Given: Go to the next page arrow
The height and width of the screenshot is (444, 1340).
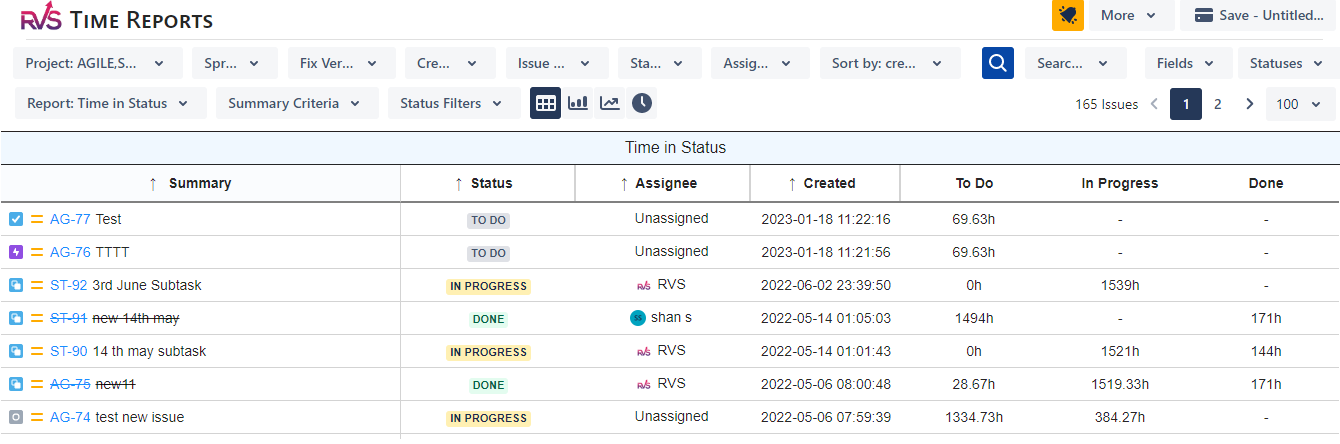Looking at the screenshot, I should [x=1249, y=104].
